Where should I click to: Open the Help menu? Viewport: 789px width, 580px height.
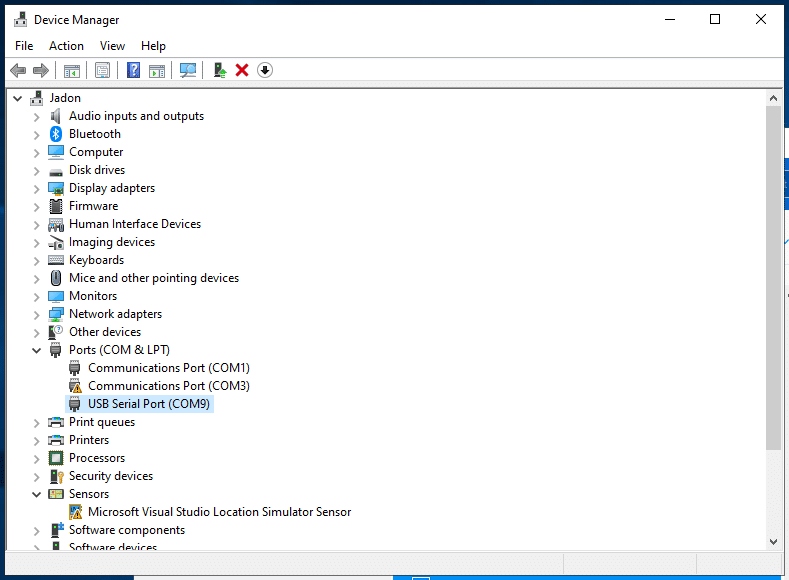tap(153, 46)
